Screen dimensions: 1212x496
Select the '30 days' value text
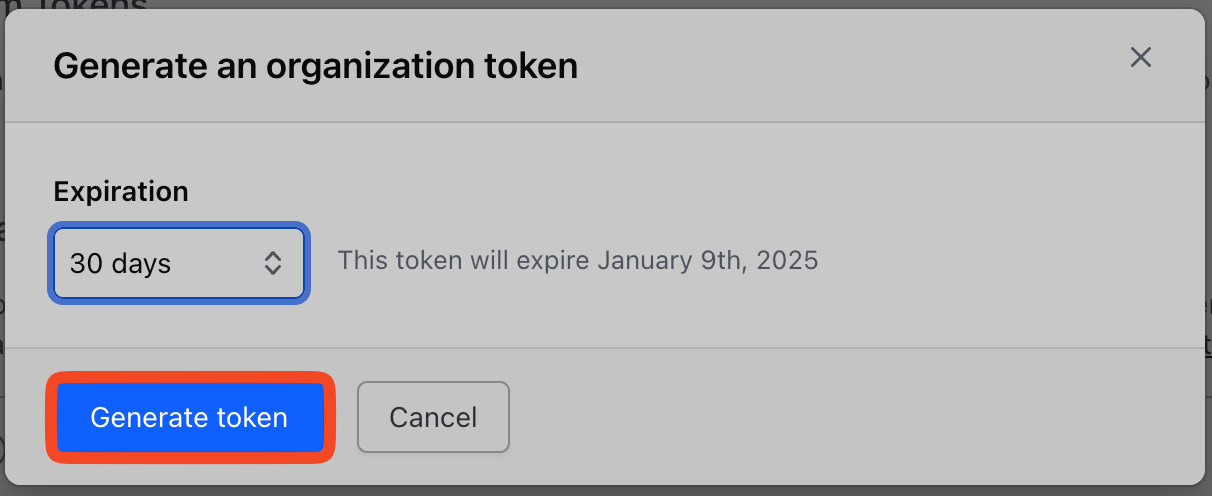(121, 264)
